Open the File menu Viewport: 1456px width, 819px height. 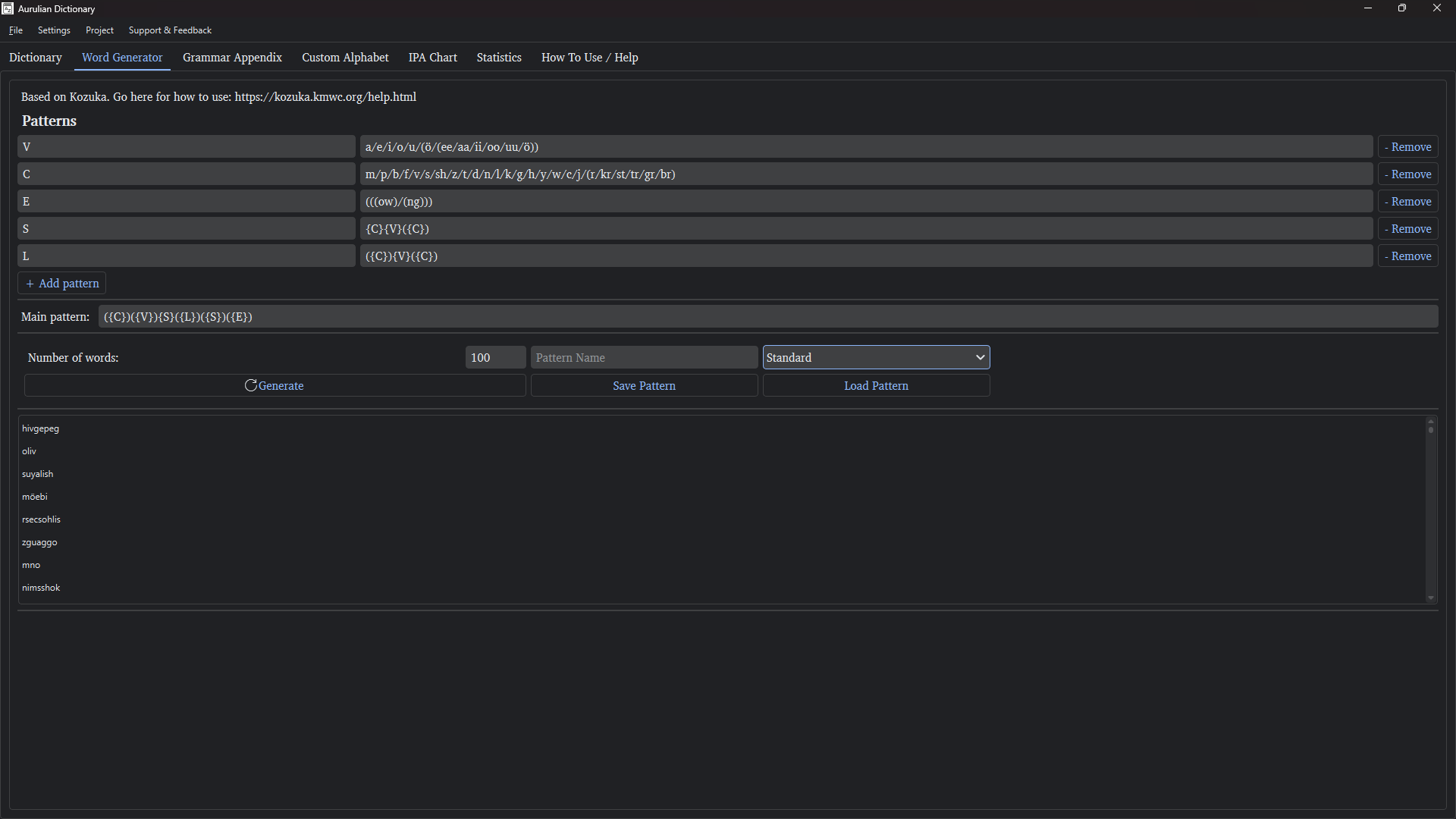coord(16,30)
